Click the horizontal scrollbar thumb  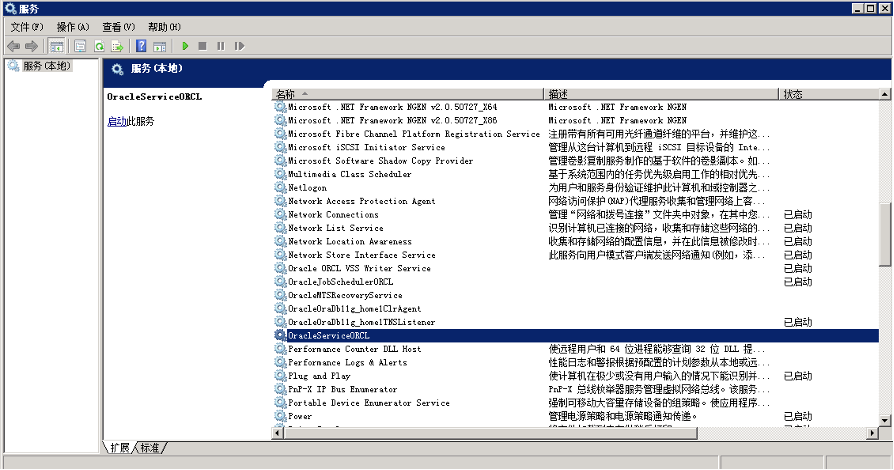tap(490, 433)
